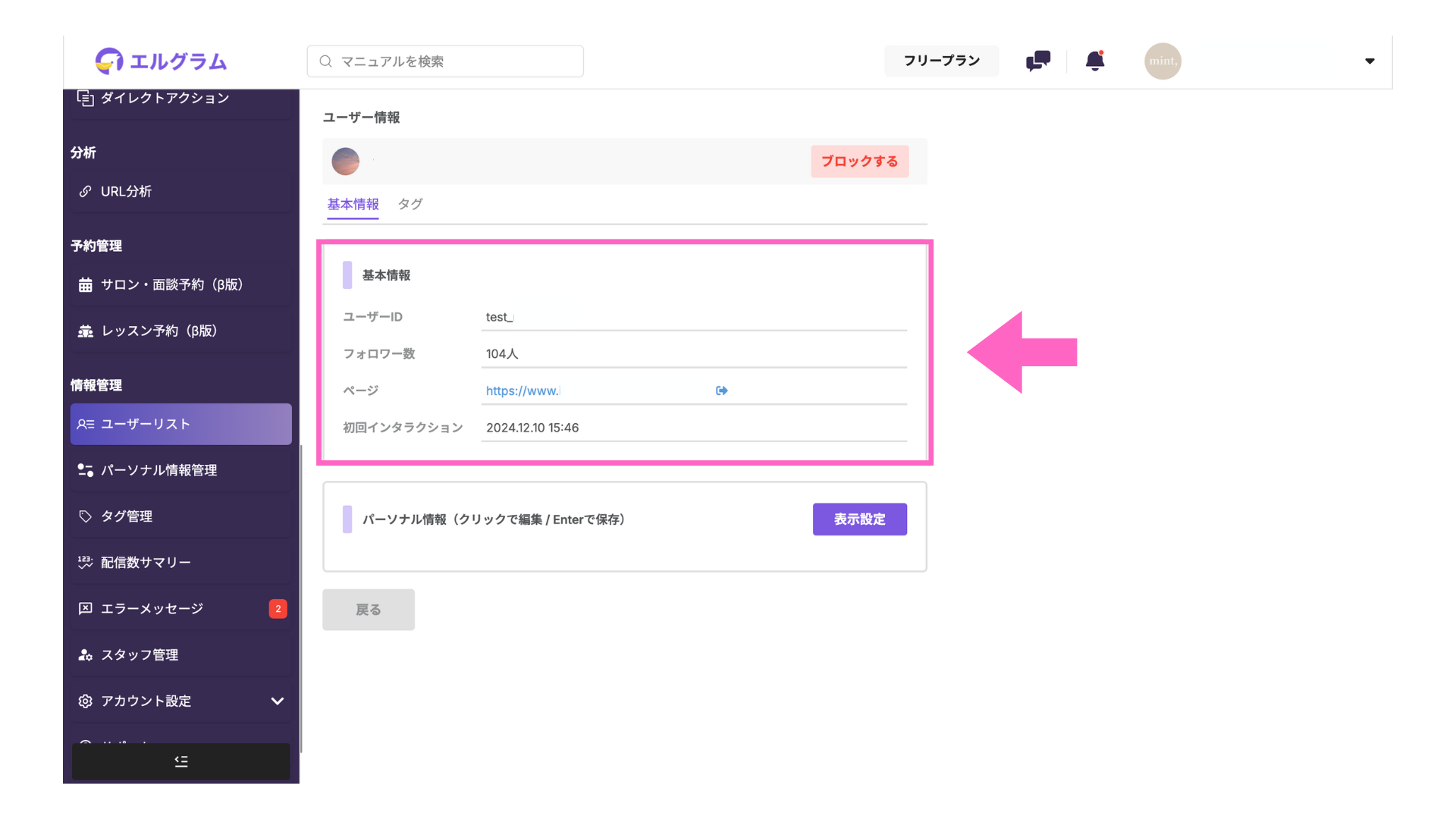The width and height of the screenshot is (1456, 819).
Task: Click the ダイレクトアクション icon
Action: pos(85,98)
